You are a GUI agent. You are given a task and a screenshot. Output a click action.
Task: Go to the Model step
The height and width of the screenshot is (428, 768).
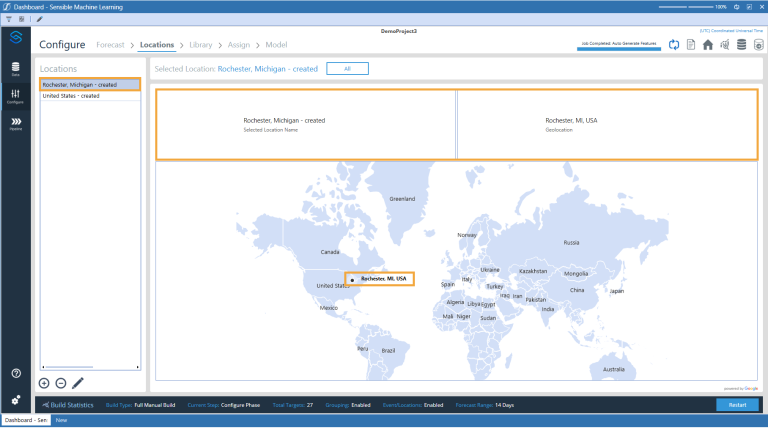tap(276, 45)
